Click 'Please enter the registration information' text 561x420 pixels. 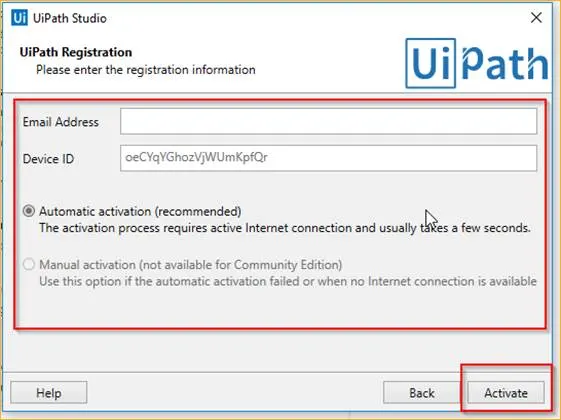pyautogui.click(x=146, y=70)
